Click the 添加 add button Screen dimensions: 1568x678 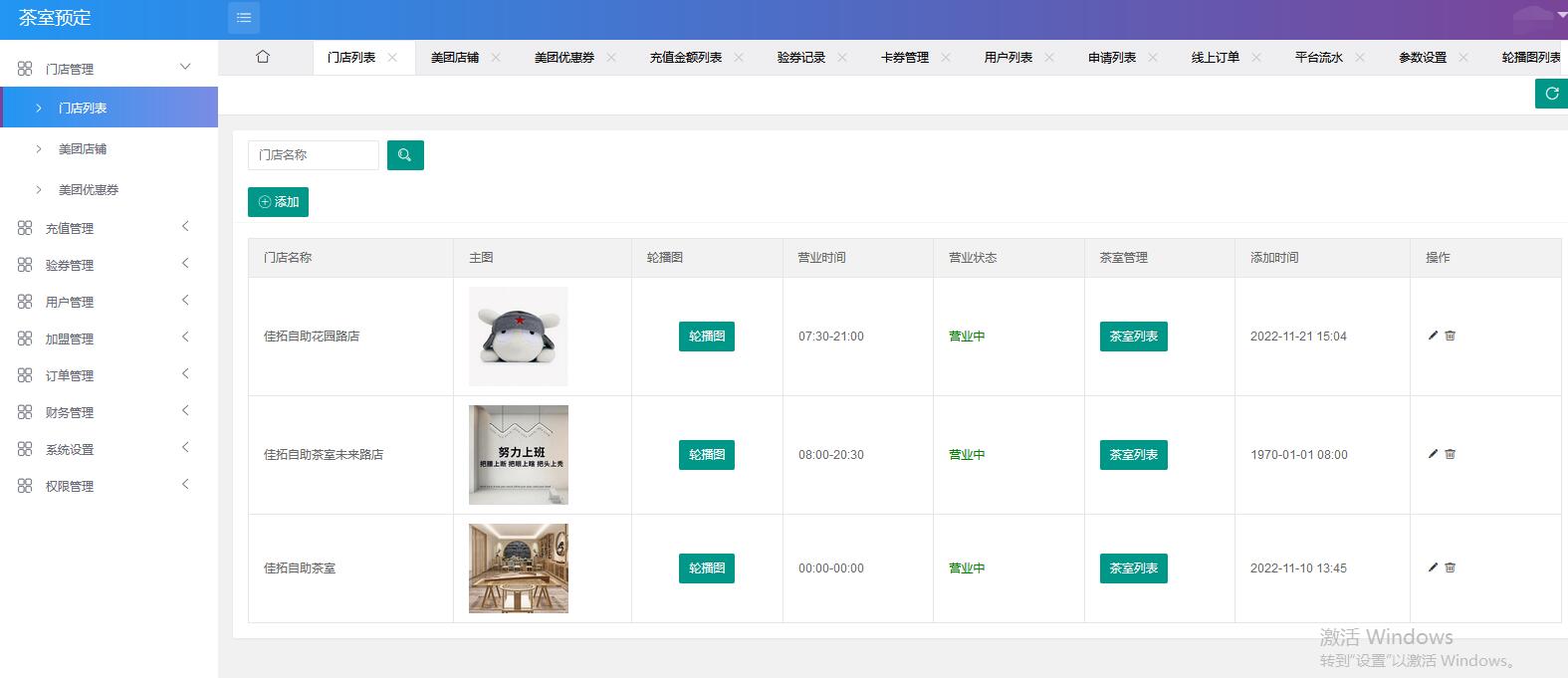[278, 202]
